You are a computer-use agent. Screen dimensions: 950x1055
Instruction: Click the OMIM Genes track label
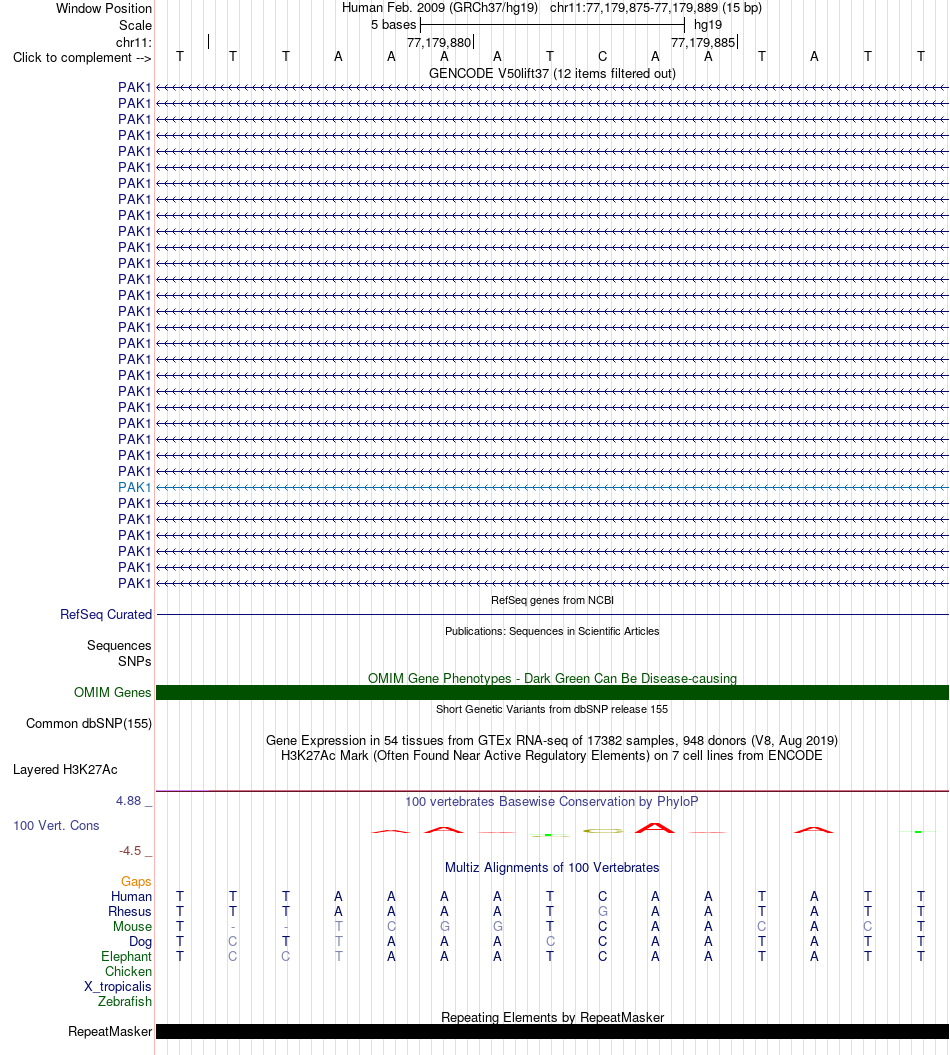pos(112,692)
